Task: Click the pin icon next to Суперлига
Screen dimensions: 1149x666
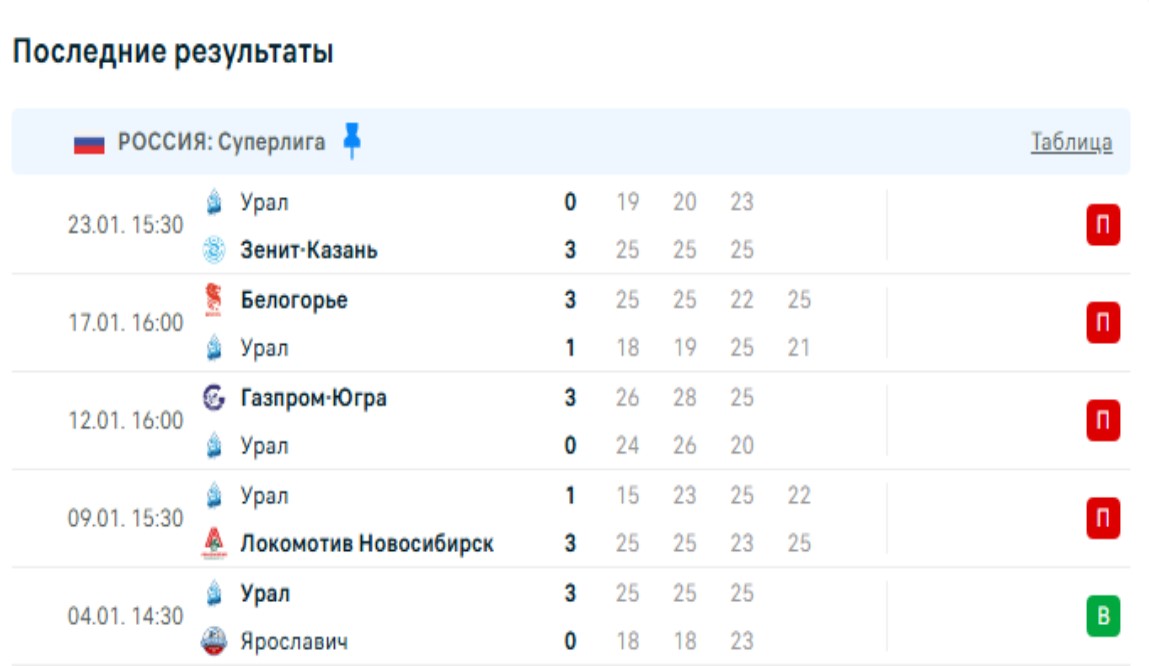Action: point(351,141)
